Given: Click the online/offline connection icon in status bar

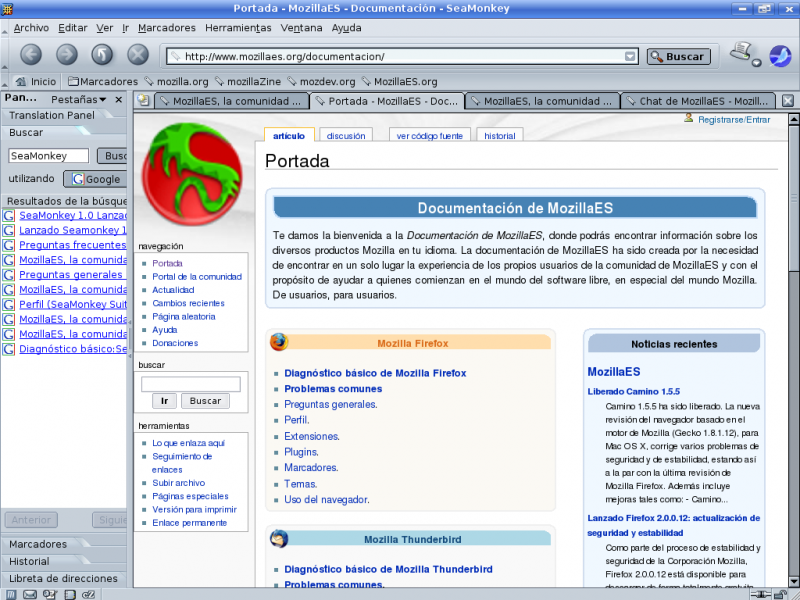Looking at the screenshot, I should [x=760, y=594].
